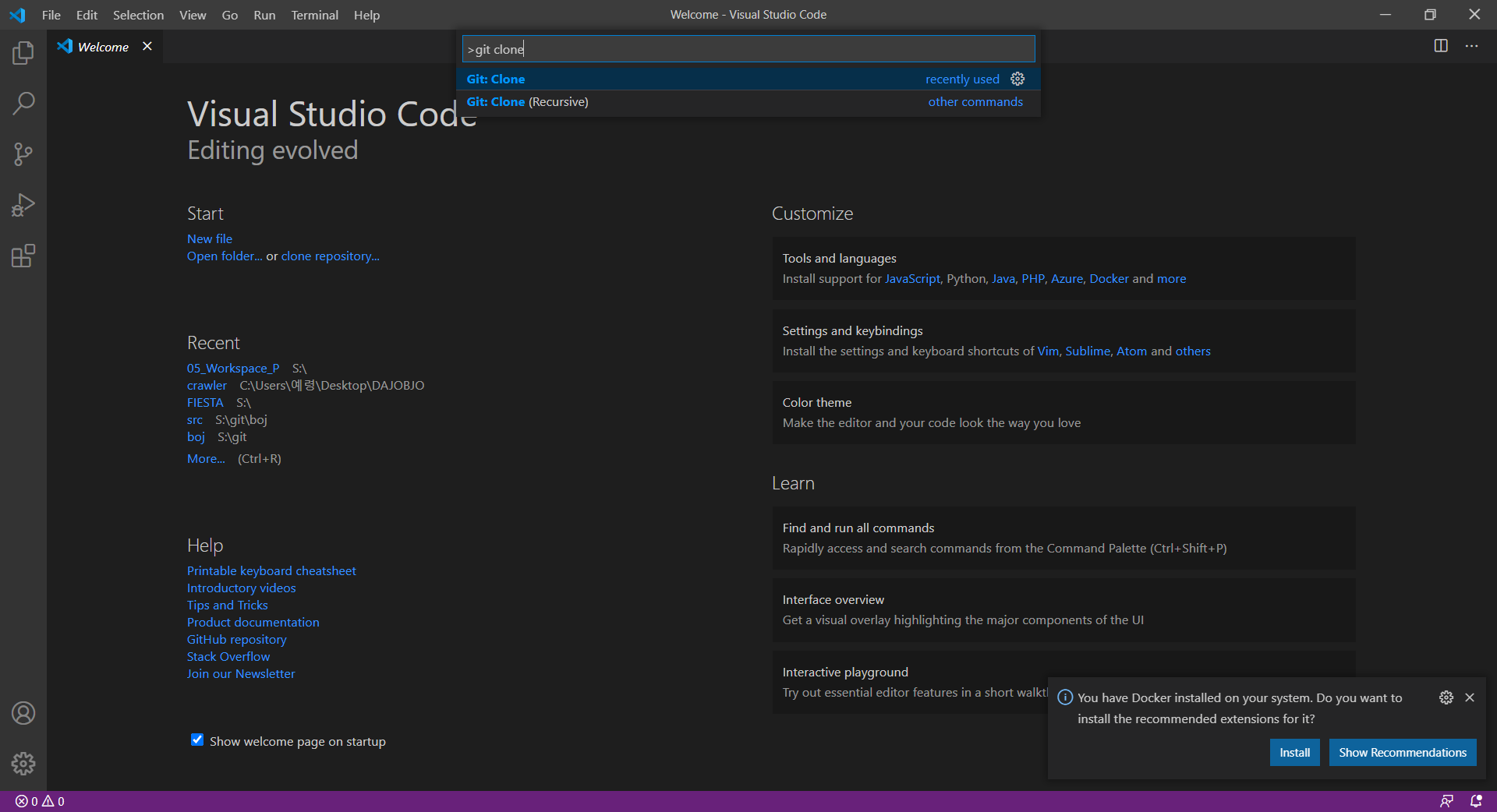
Task: Install Sublime keybindings
Action: [x=1088, y=351]
